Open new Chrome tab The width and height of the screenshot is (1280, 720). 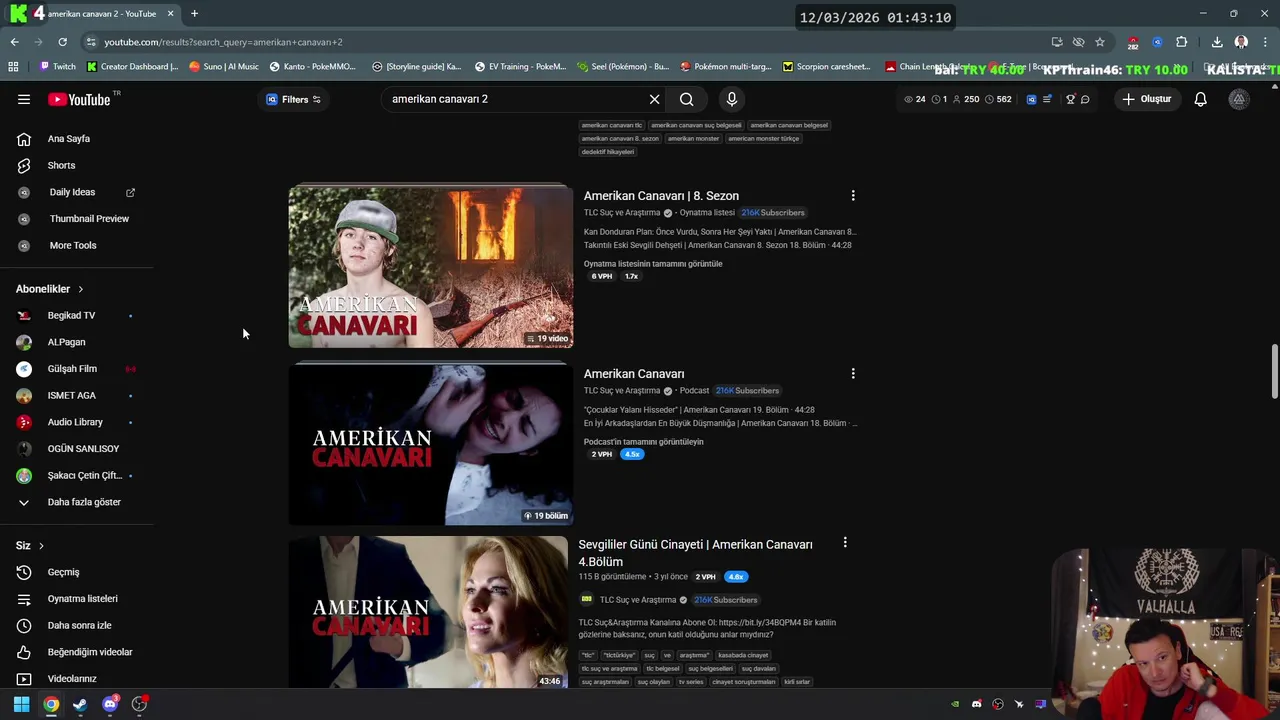pos(194,14)
